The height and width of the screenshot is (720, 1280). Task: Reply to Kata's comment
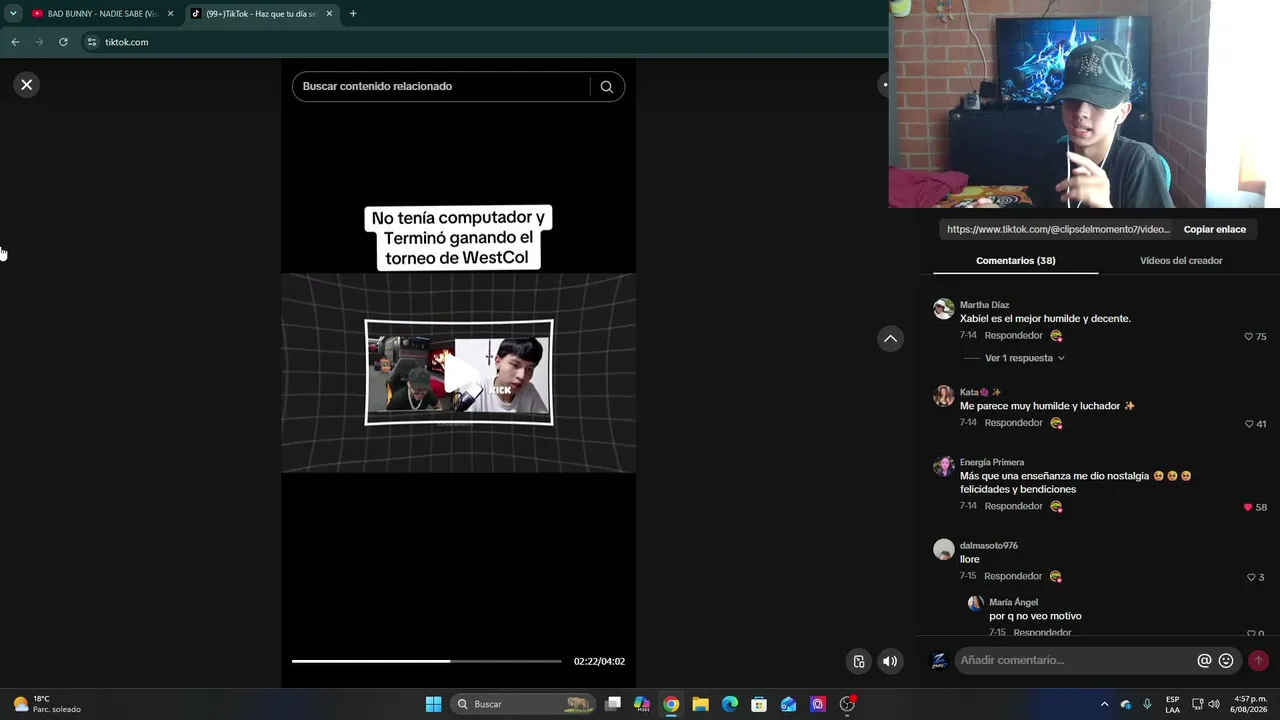pos(1013,423)
